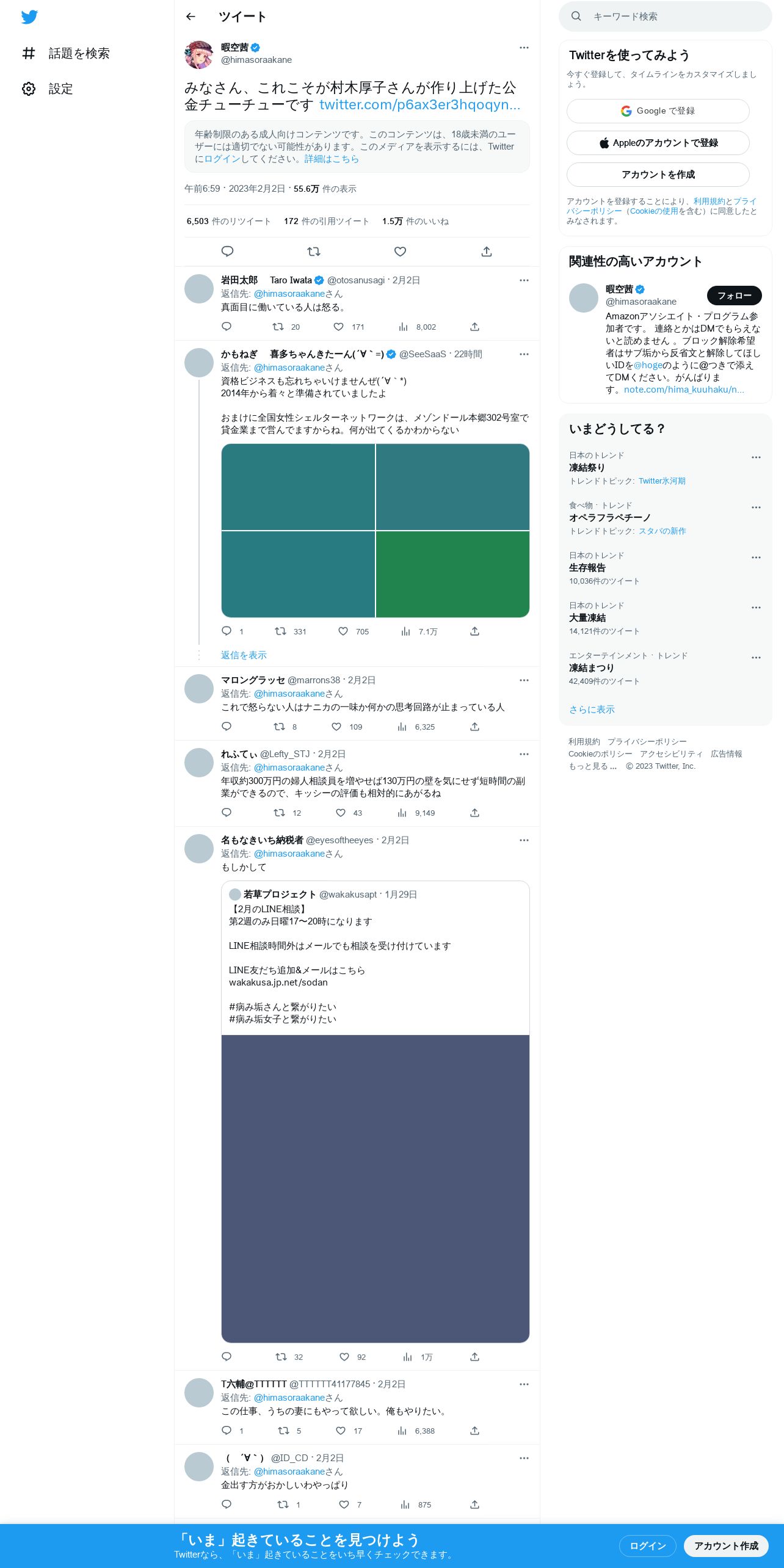View analytics showing 9,149 on れふてぃ's reply
The image size is (784, 1568).
(416, 813)
